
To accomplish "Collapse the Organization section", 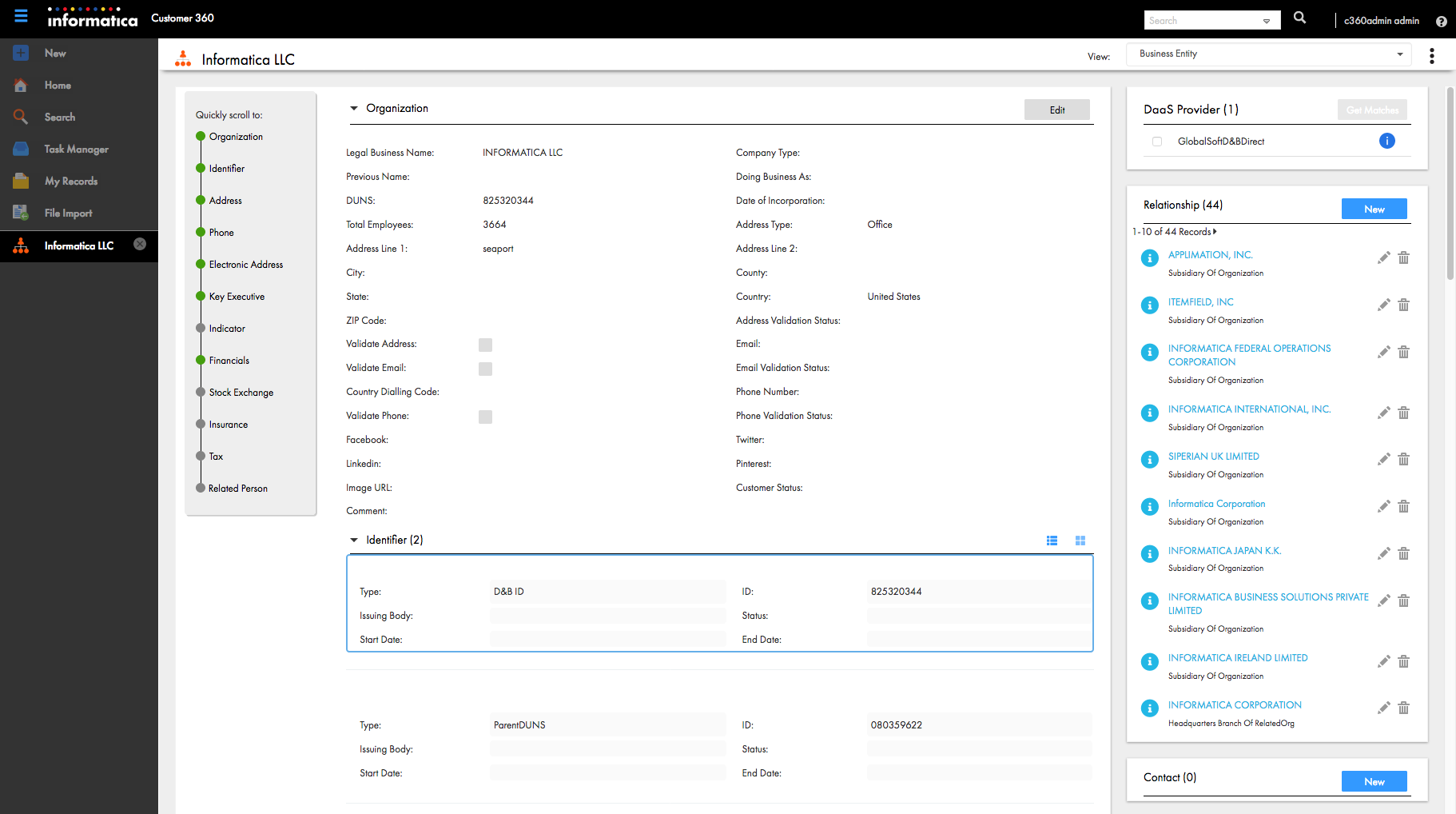I will point(354,108).
